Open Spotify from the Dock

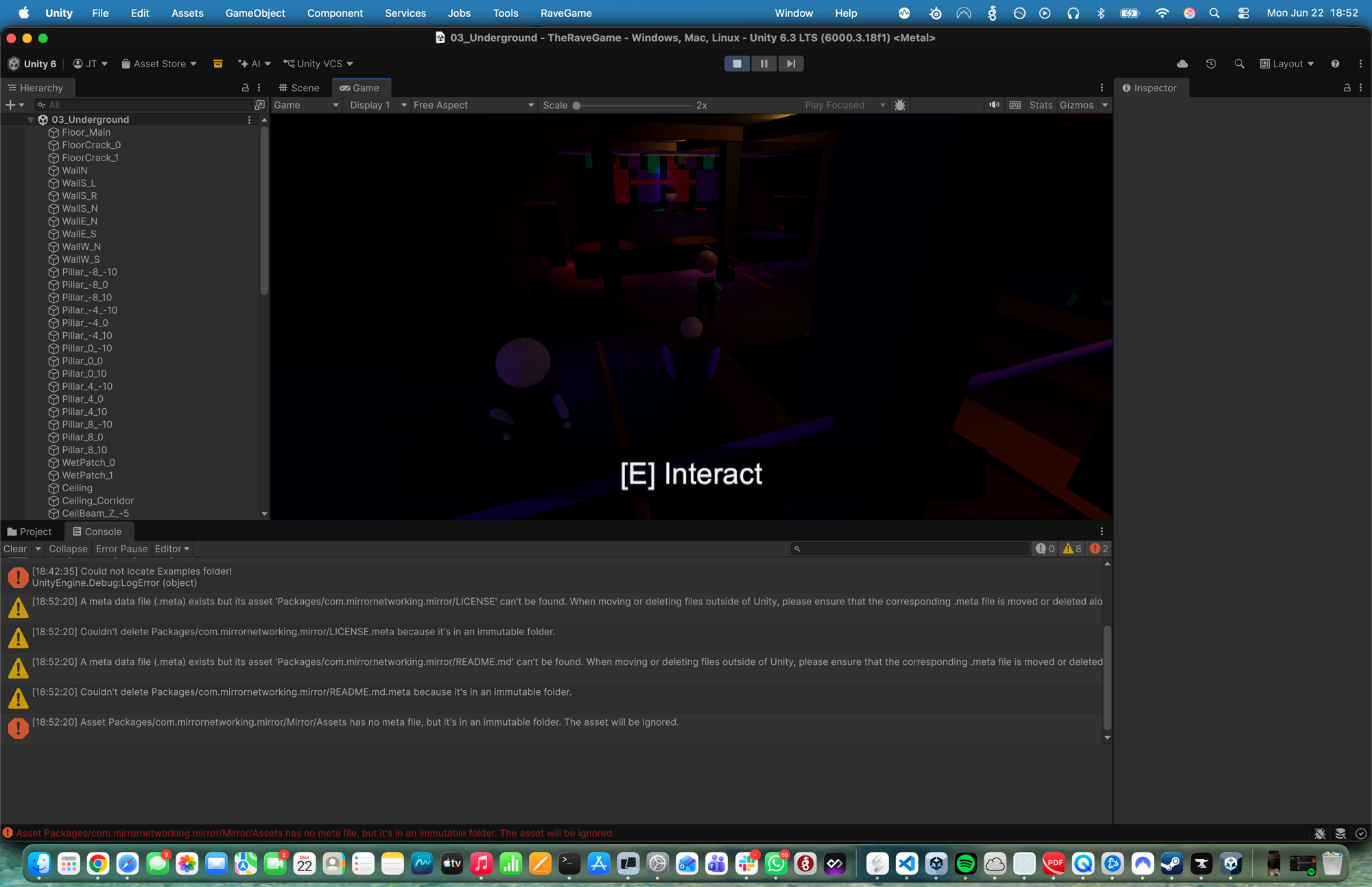[965, 864]
